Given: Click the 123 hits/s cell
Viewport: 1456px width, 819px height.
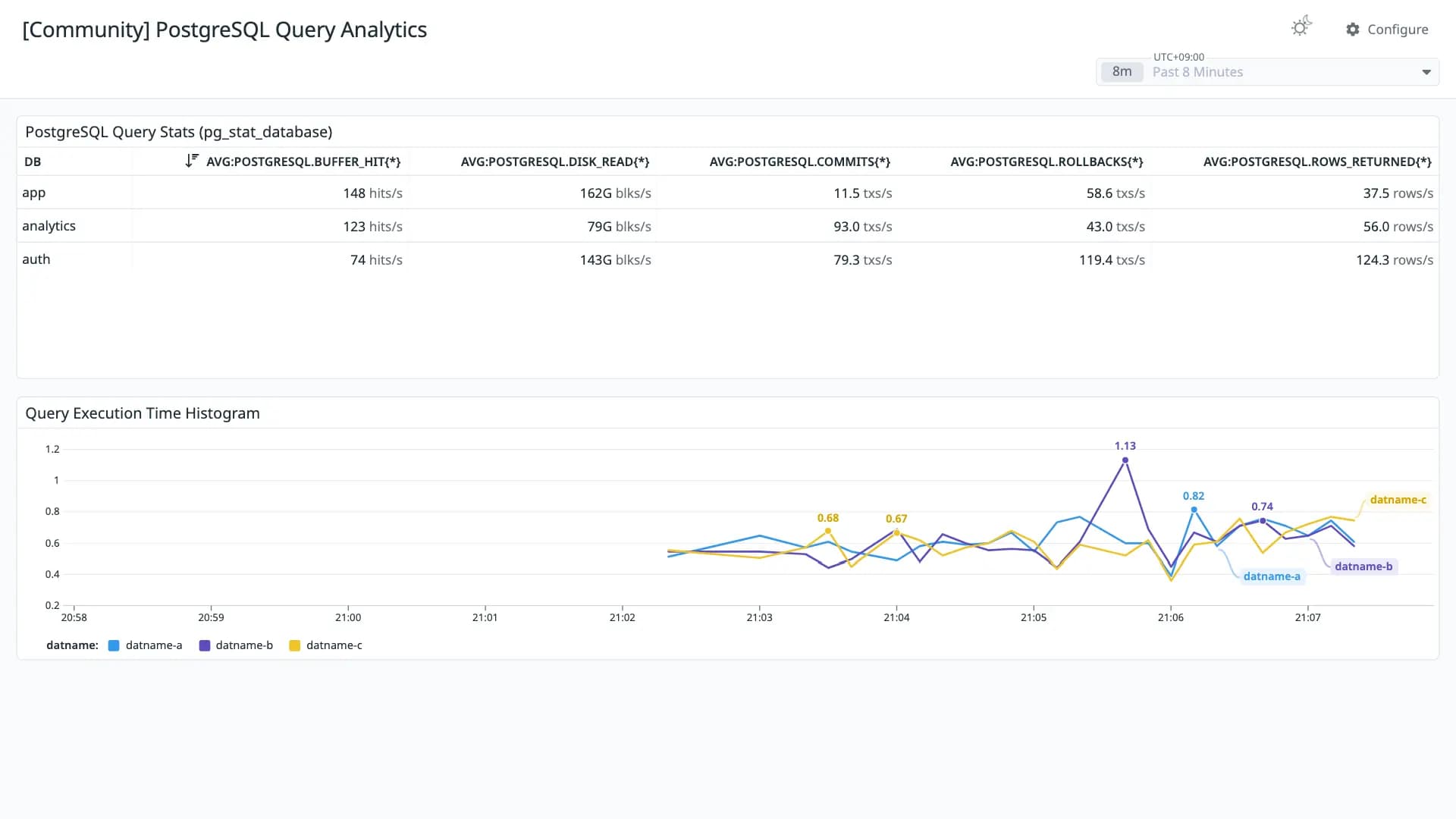Looking at the screenshot, I should 372,227.
